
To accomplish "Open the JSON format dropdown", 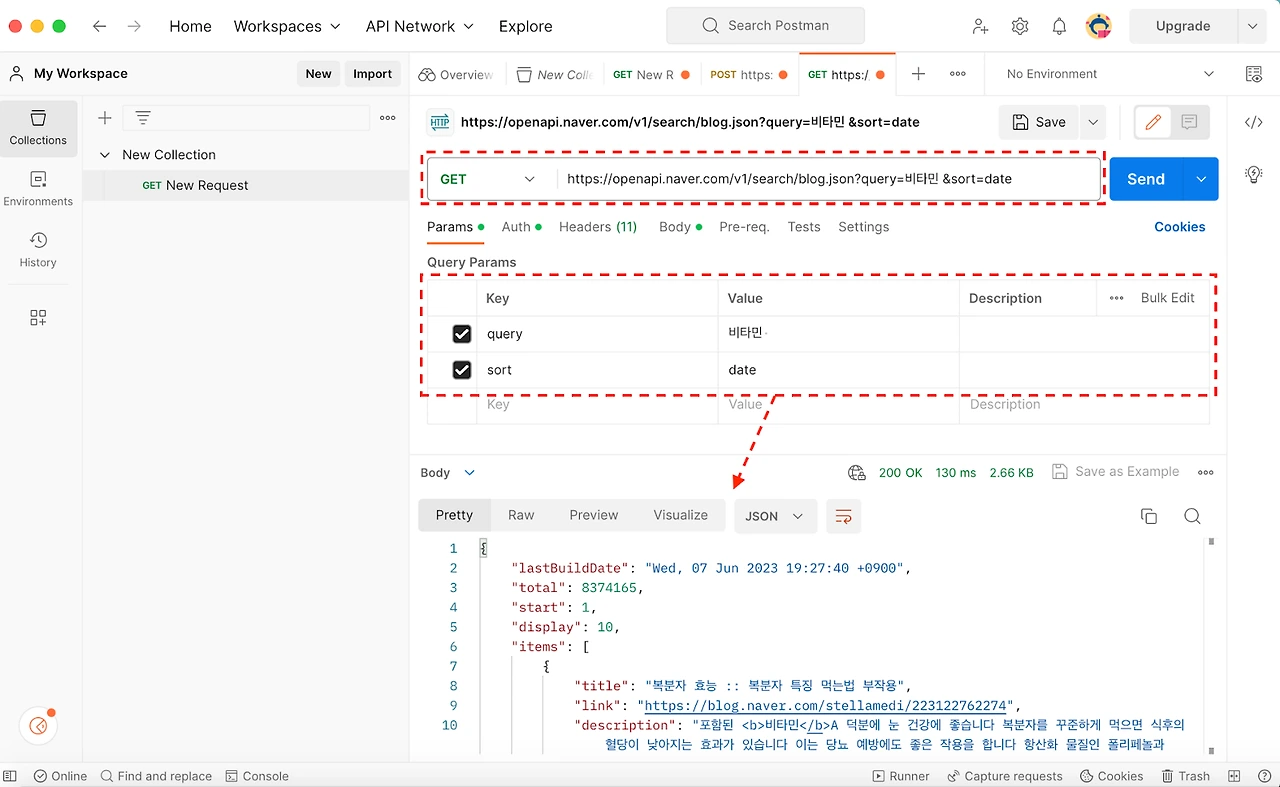I will pyautogui.click(x=775, y=516).
